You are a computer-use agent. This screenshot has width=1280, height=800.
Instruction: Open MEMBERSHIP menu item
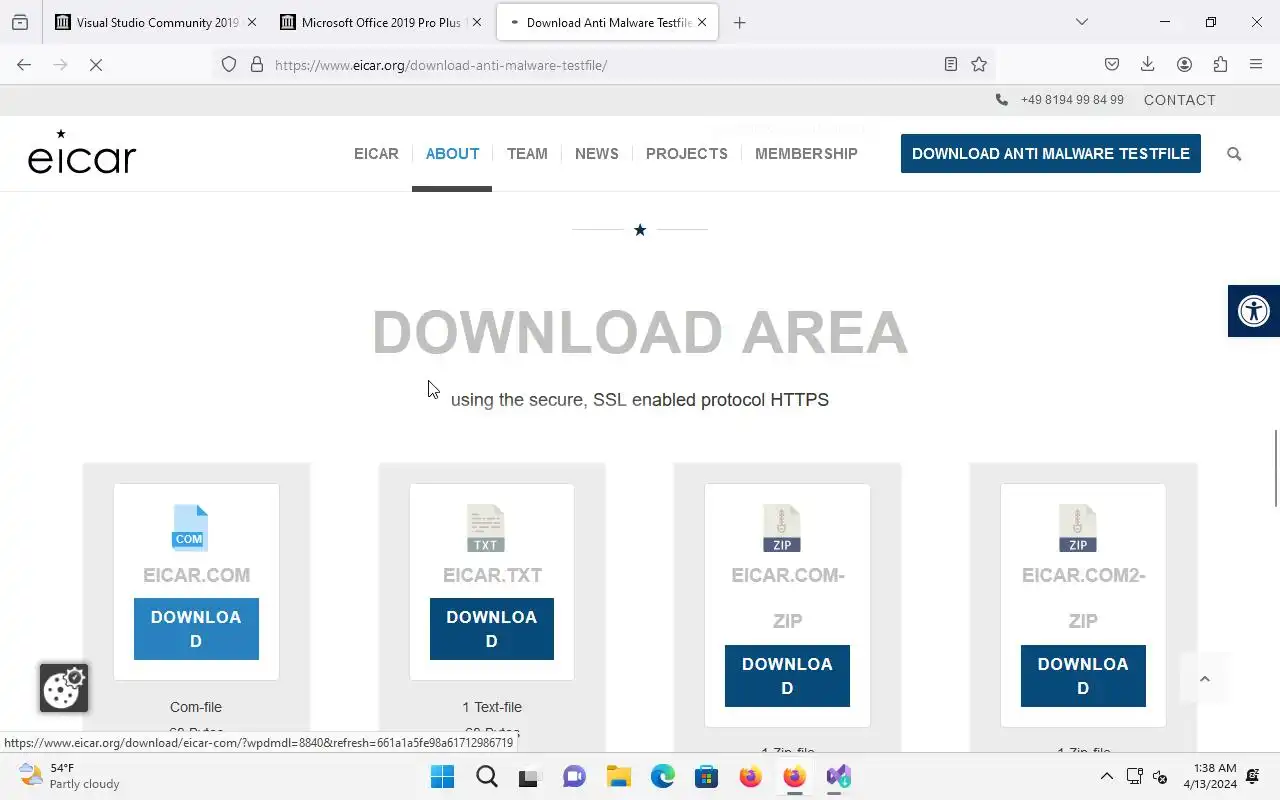click(806, 154)
